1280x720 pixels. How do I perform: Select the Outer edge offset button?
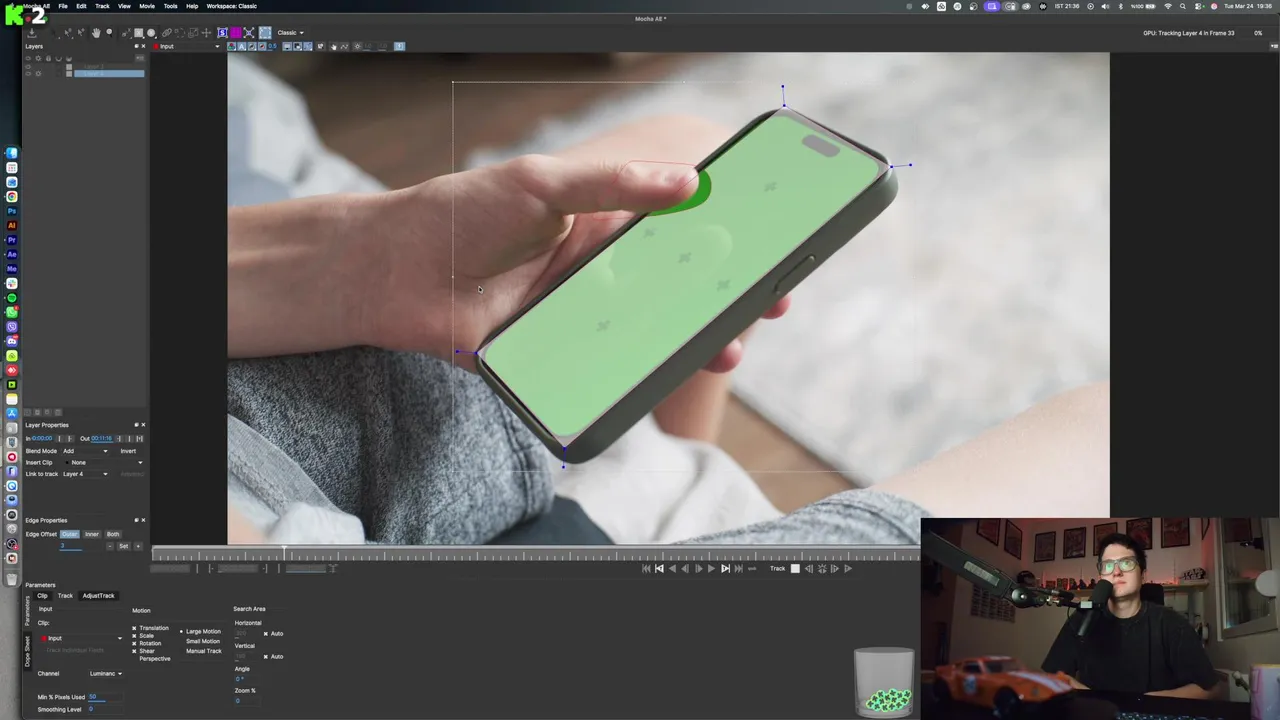pyautogui.click(x=69, y=534)
